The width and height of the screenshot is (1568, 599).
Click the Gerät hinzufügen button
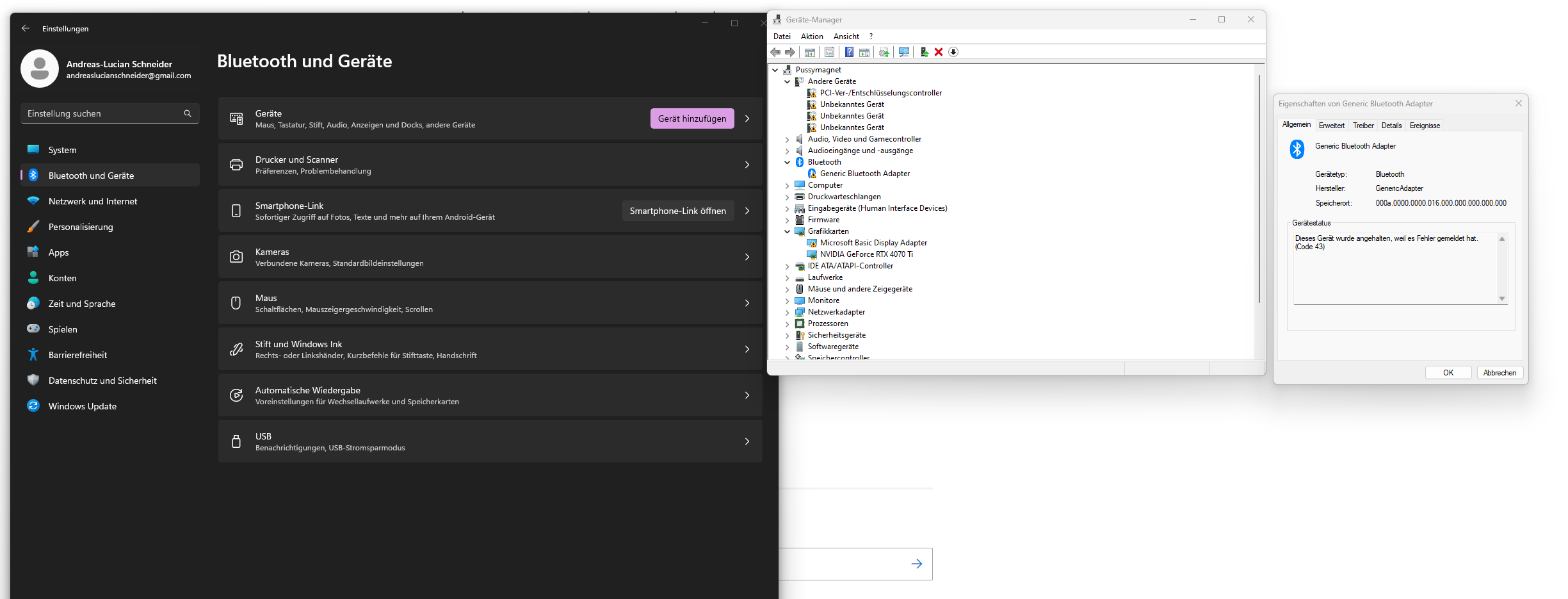692,119
